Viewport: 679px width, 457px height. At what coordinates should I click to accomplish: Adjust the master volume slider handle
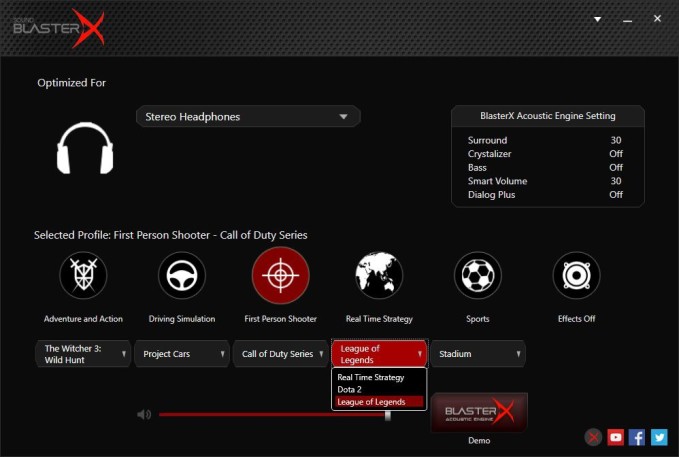(x=388, y=415)
